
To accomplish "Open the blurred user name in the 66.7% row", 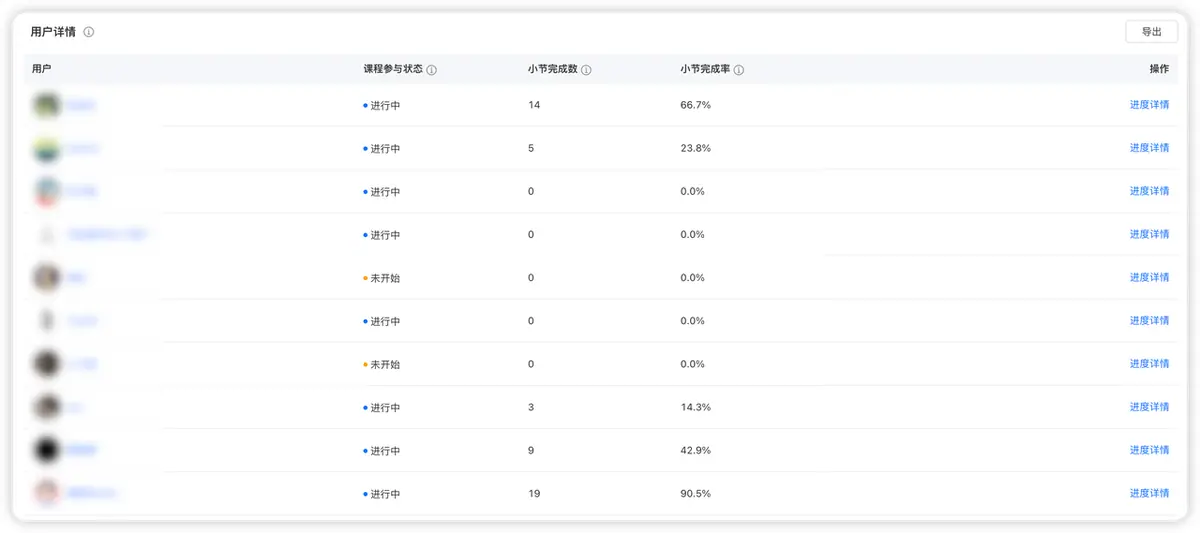I will click(81, 105).
